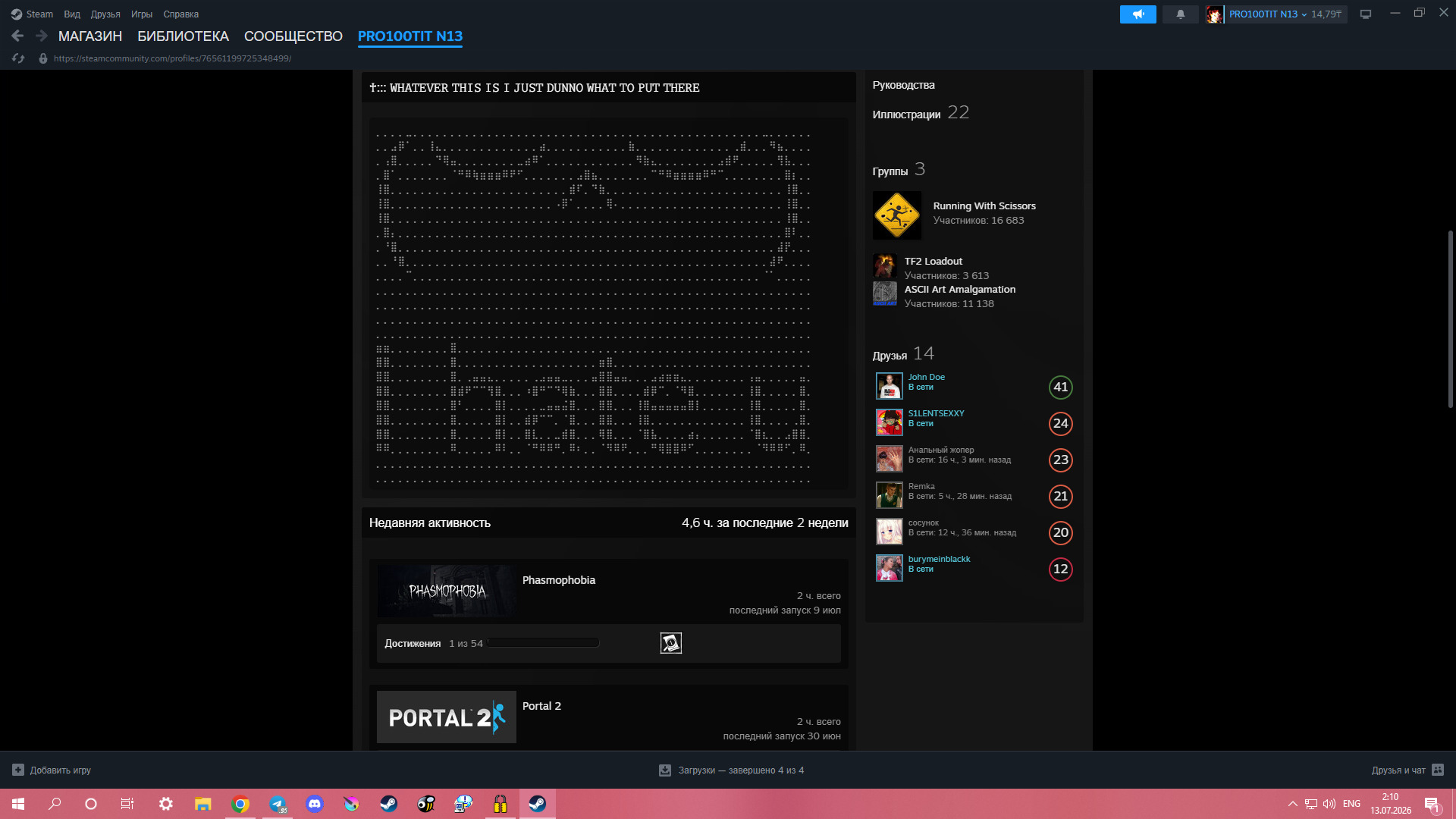Open Discord from the taskbar
The height and width of the screenshot is (819, 1456).
[x=315, y=804]
